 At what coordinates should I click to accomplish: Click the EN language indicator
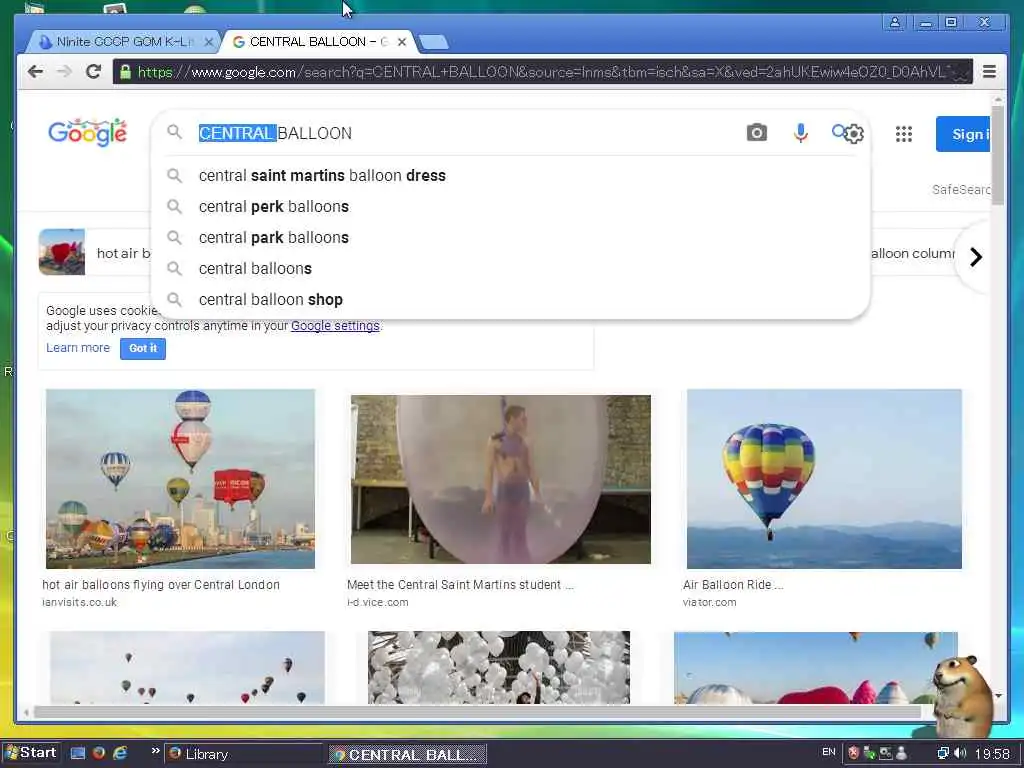coord(829,752)
